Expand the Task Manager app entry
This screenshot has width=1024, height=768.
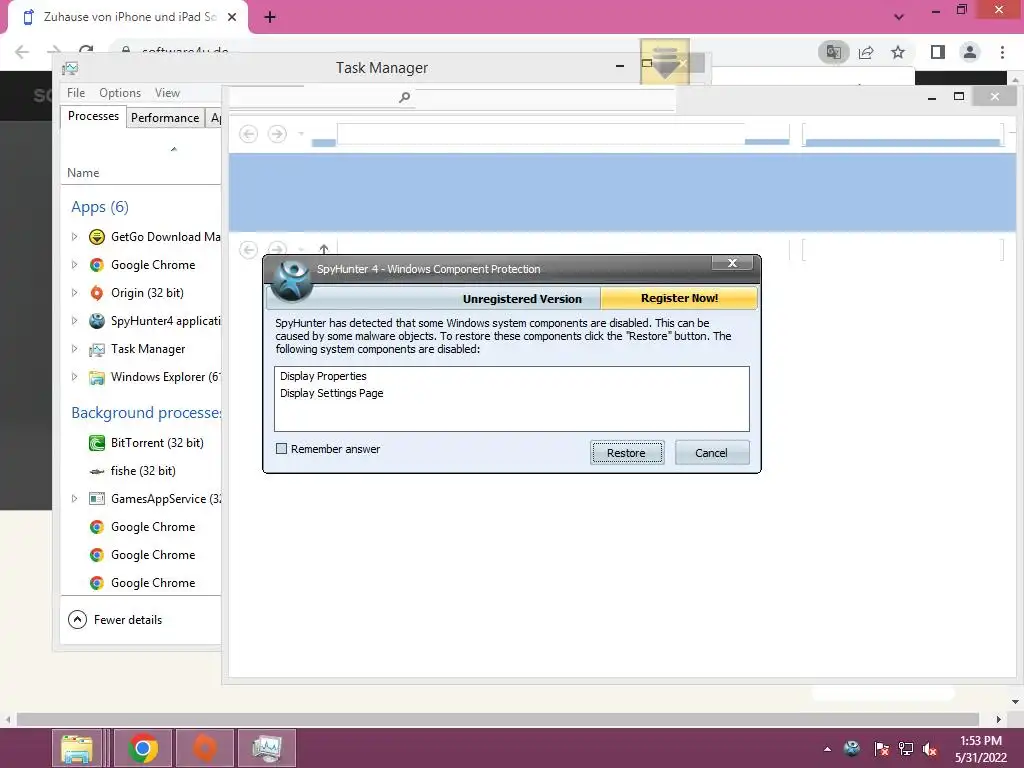tap(74, 349)
